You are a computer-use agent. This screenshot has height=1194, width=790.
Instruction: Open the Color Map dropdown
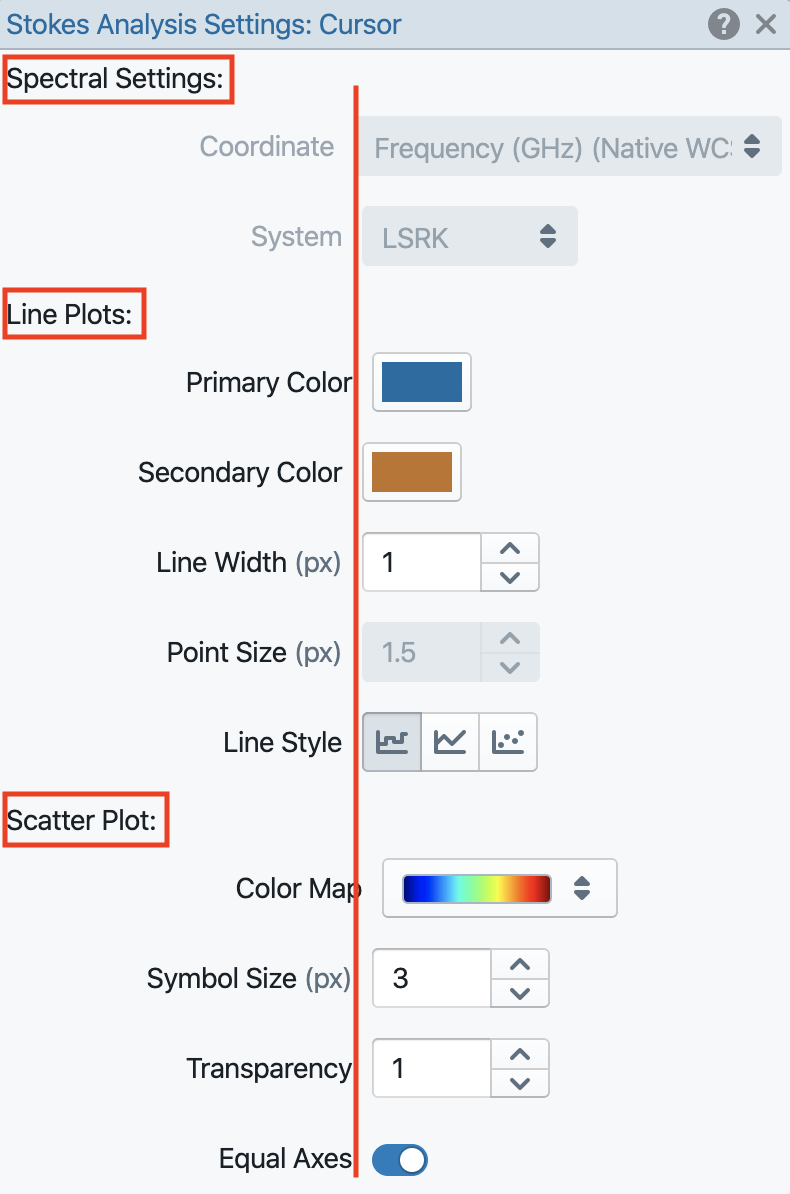pos(499,888)
